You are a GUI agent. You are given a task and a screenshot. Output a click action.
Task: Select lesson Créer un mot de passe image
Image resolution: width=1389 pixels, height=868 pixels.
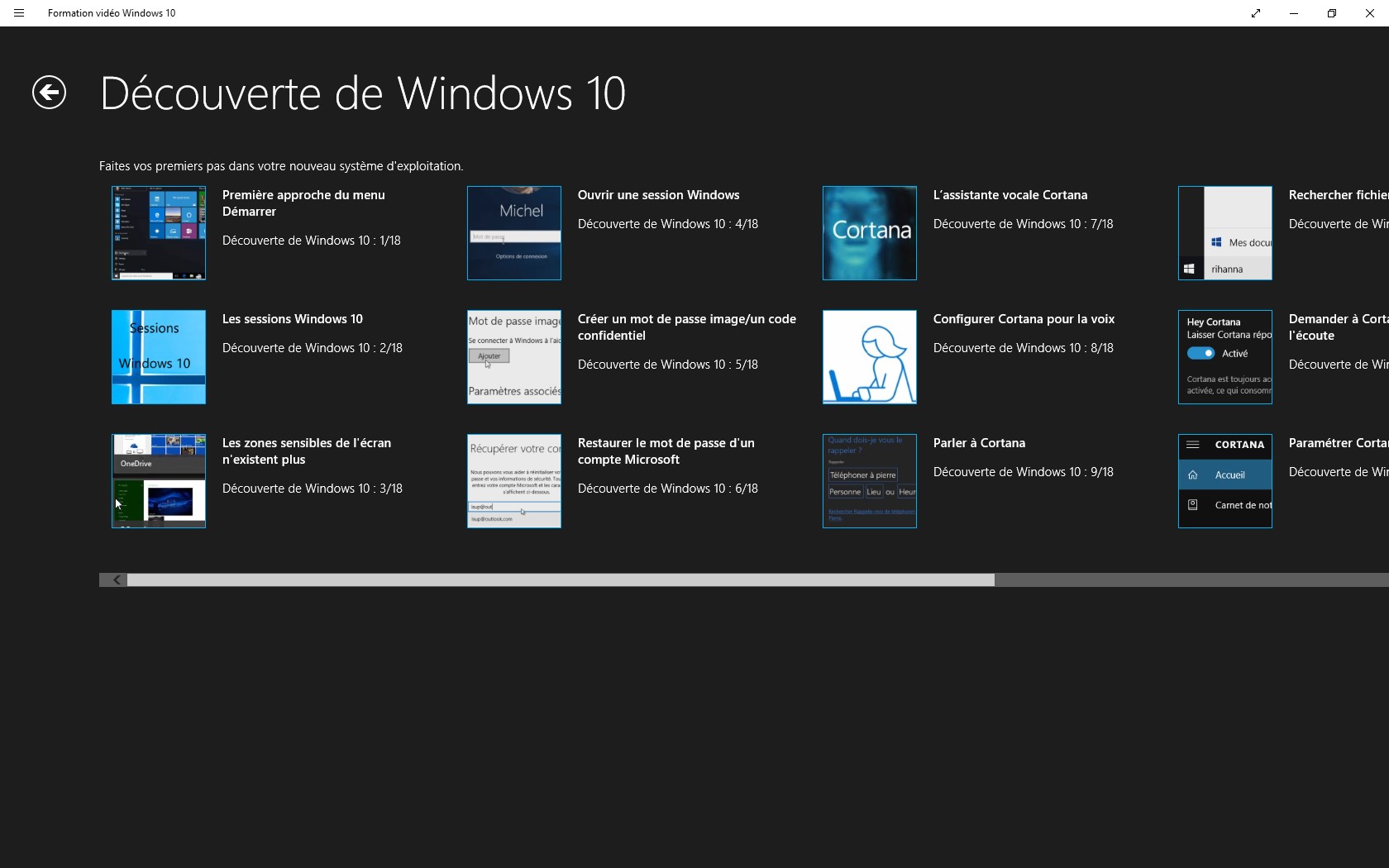[687, 327]
